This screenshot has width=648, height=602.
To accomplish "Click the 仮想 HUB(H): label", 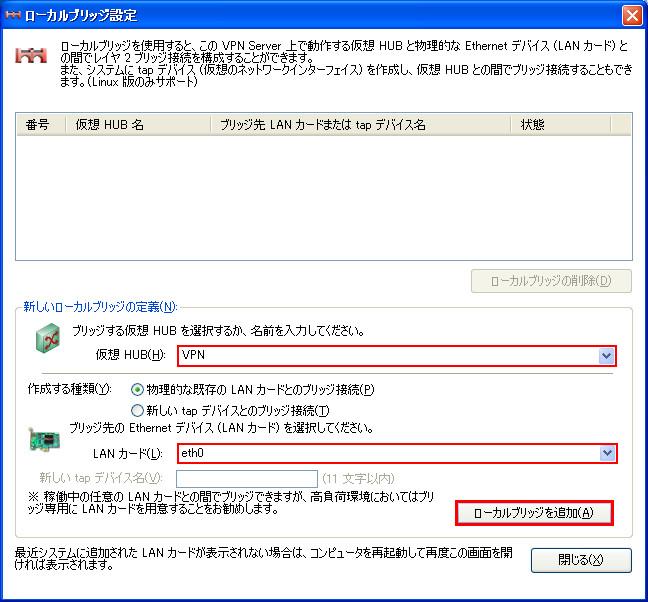I will pyautogui.click(x=130, y=355).
